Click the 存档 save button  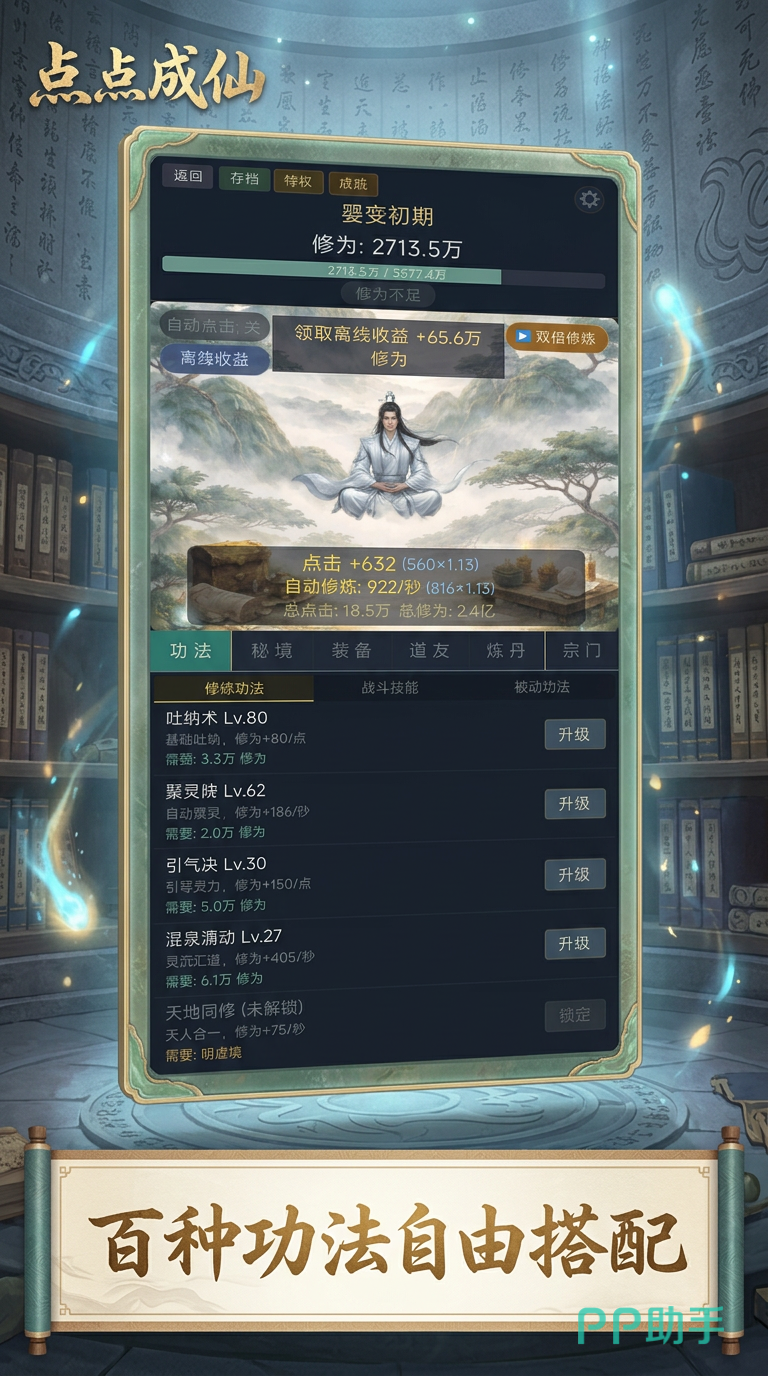(244, 179)
